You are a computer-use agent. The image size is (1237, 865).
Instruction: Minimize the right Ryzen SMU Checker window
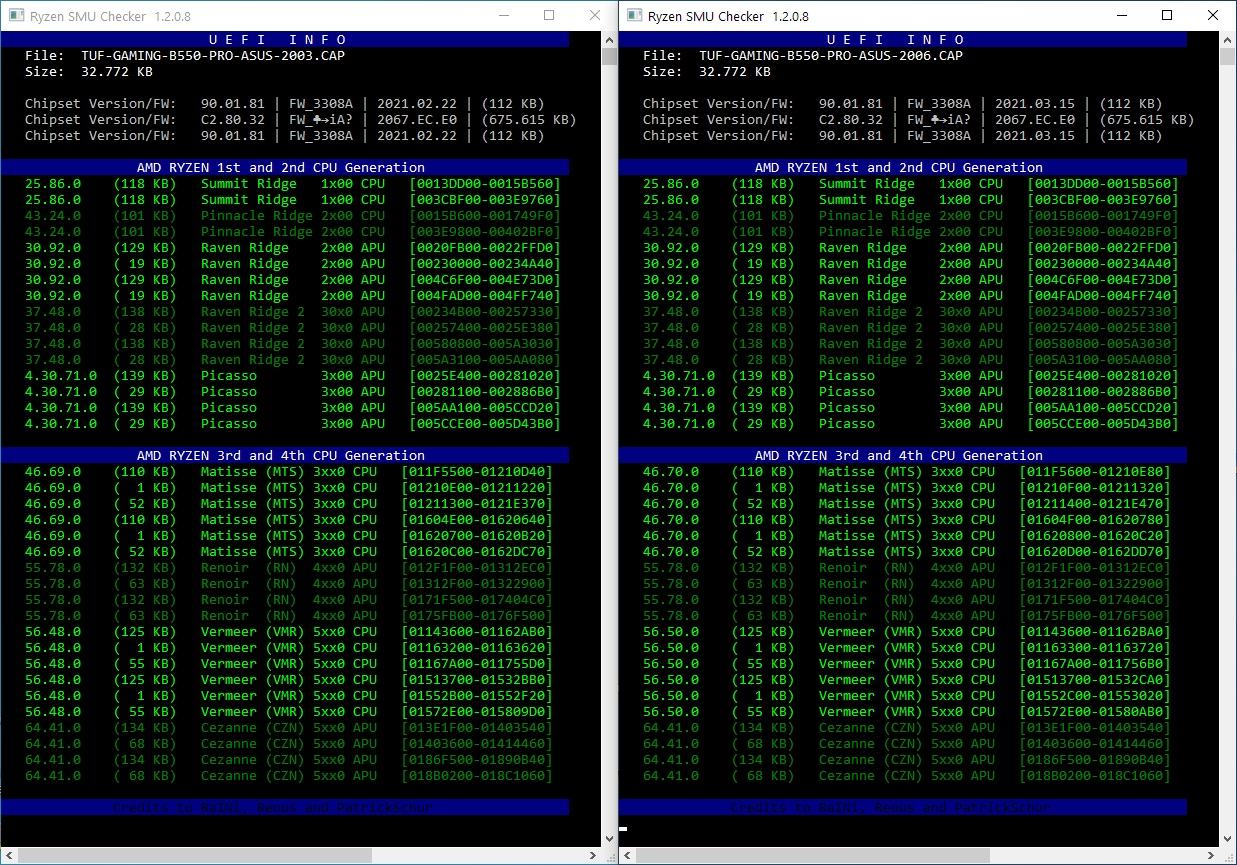(x=1121, y=16)
